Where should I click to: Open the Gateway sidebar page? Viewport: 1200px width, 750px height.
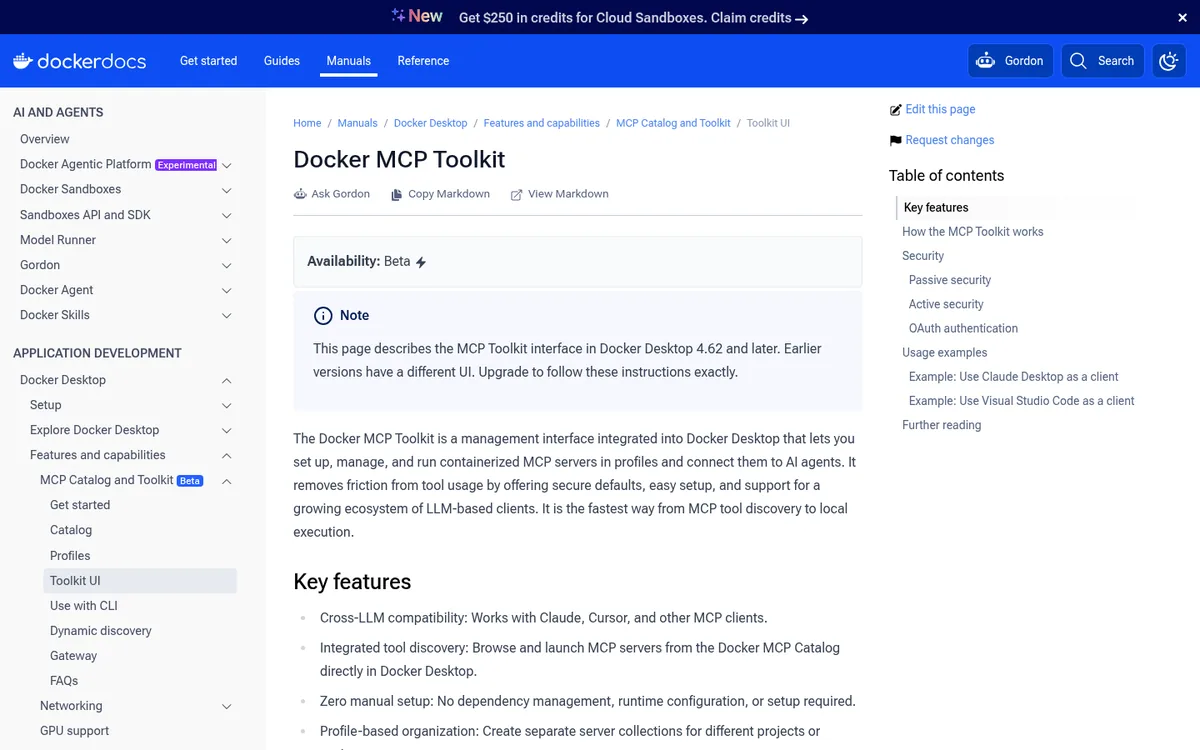(74, 656)
